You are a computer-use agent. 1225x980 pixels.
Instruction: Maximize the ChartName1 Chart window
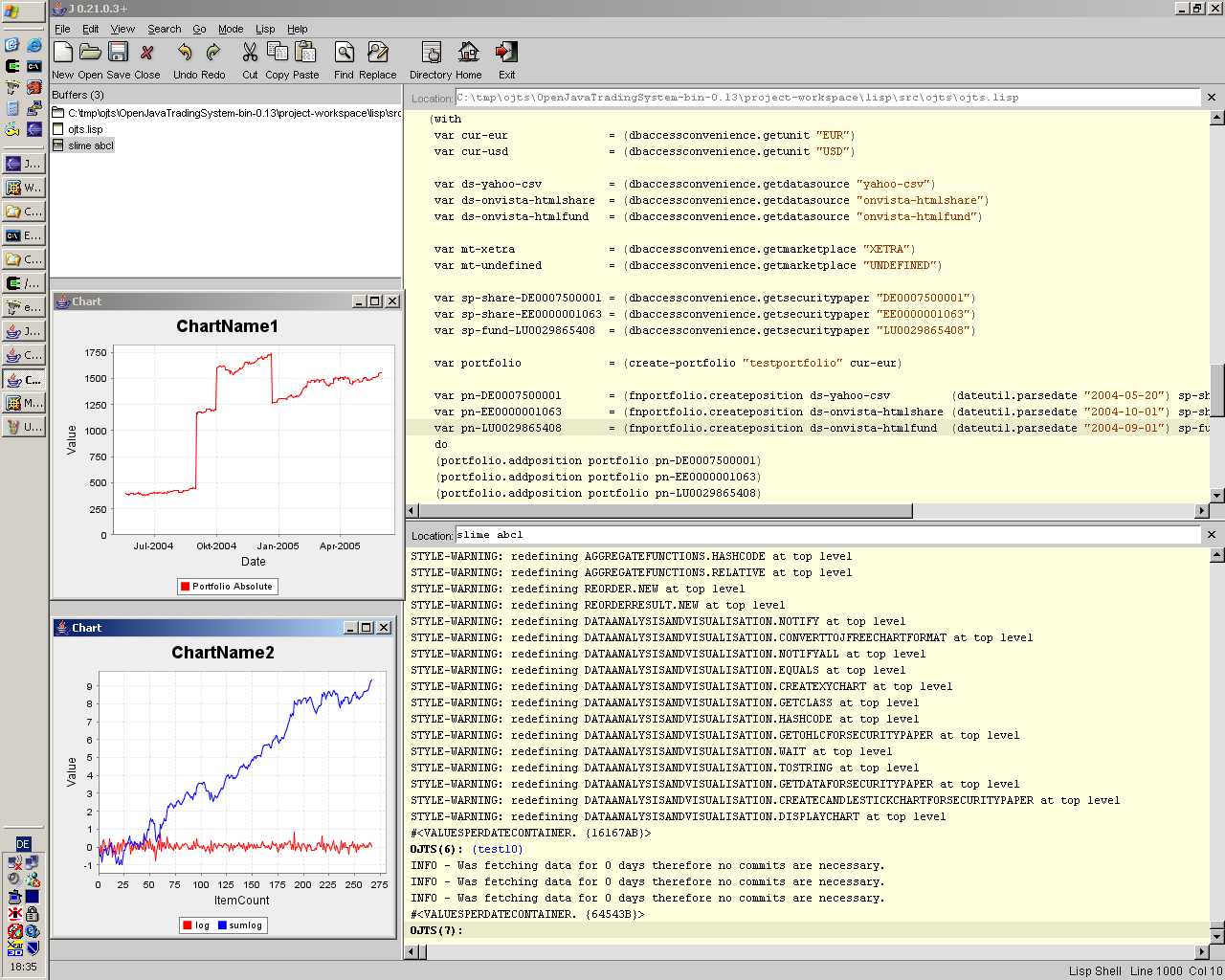(x=375, y=301)
